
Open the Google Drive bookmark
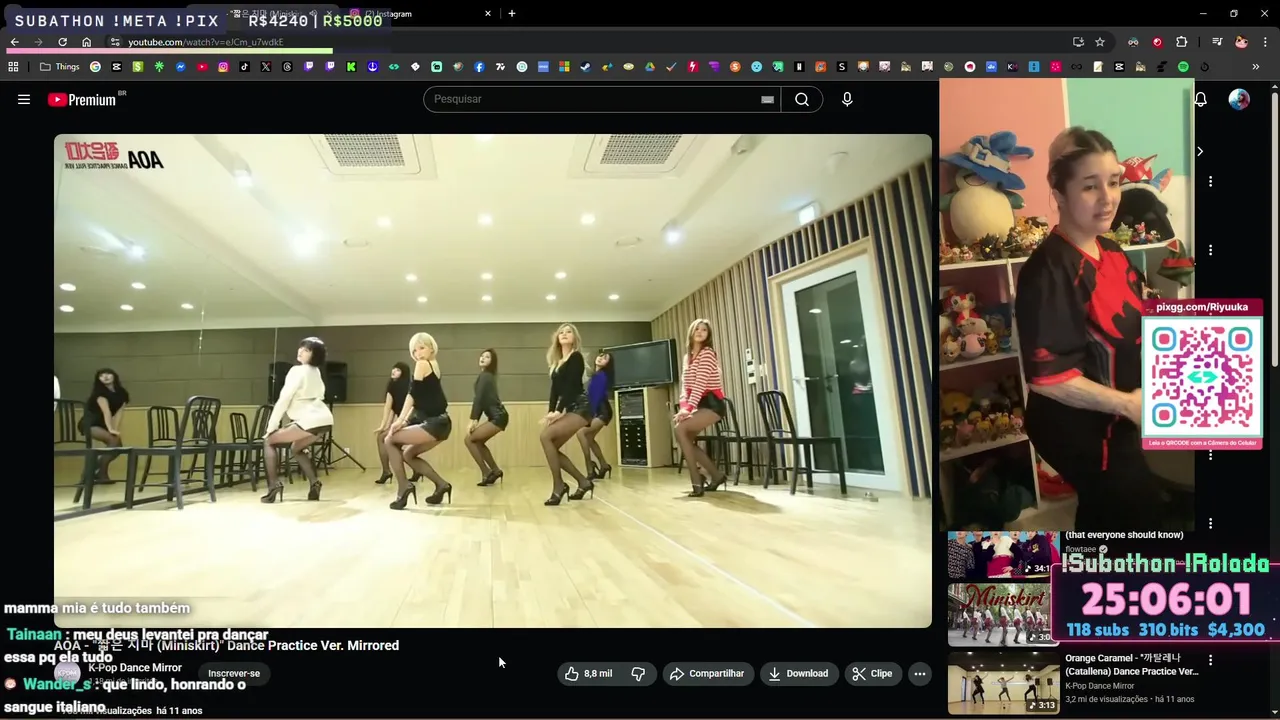(649, 67)
